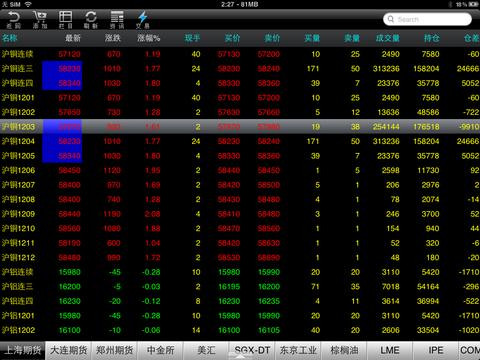Screen dimensions: 481x360
Task: Select the 沪铝连续 row name
Action: (17, 272)
